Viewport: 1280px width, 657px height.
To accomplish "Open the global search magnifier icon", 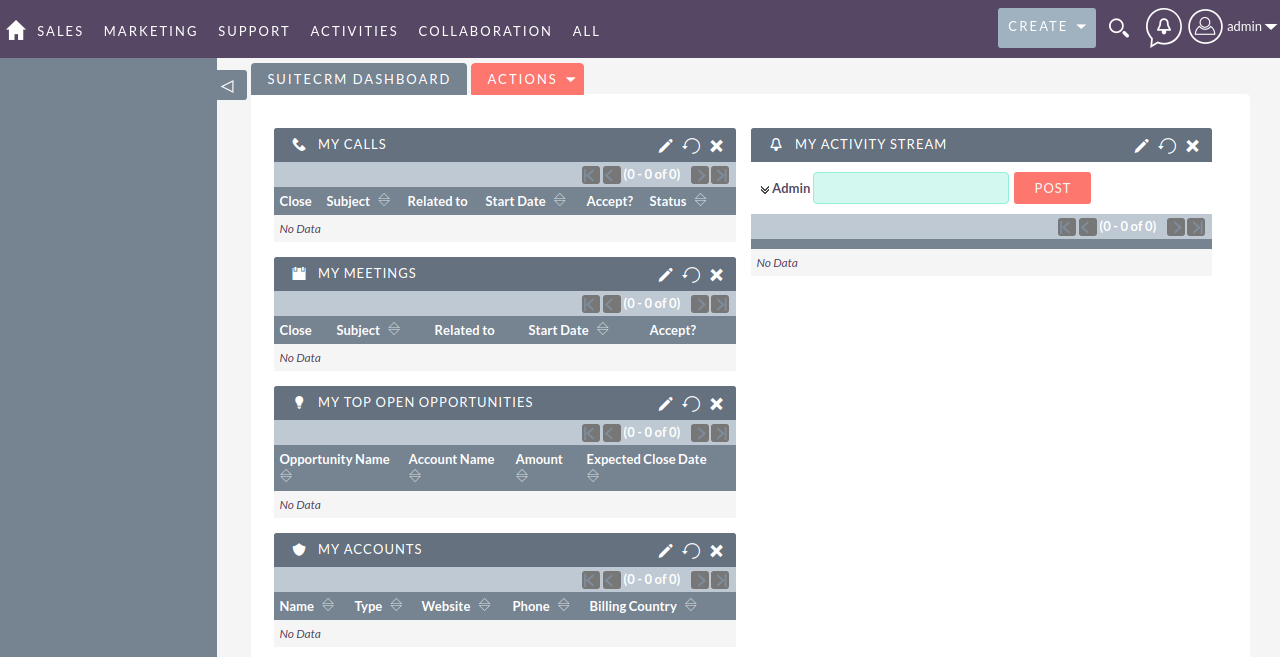I will pyautogui.click(x=1119, y=28).
